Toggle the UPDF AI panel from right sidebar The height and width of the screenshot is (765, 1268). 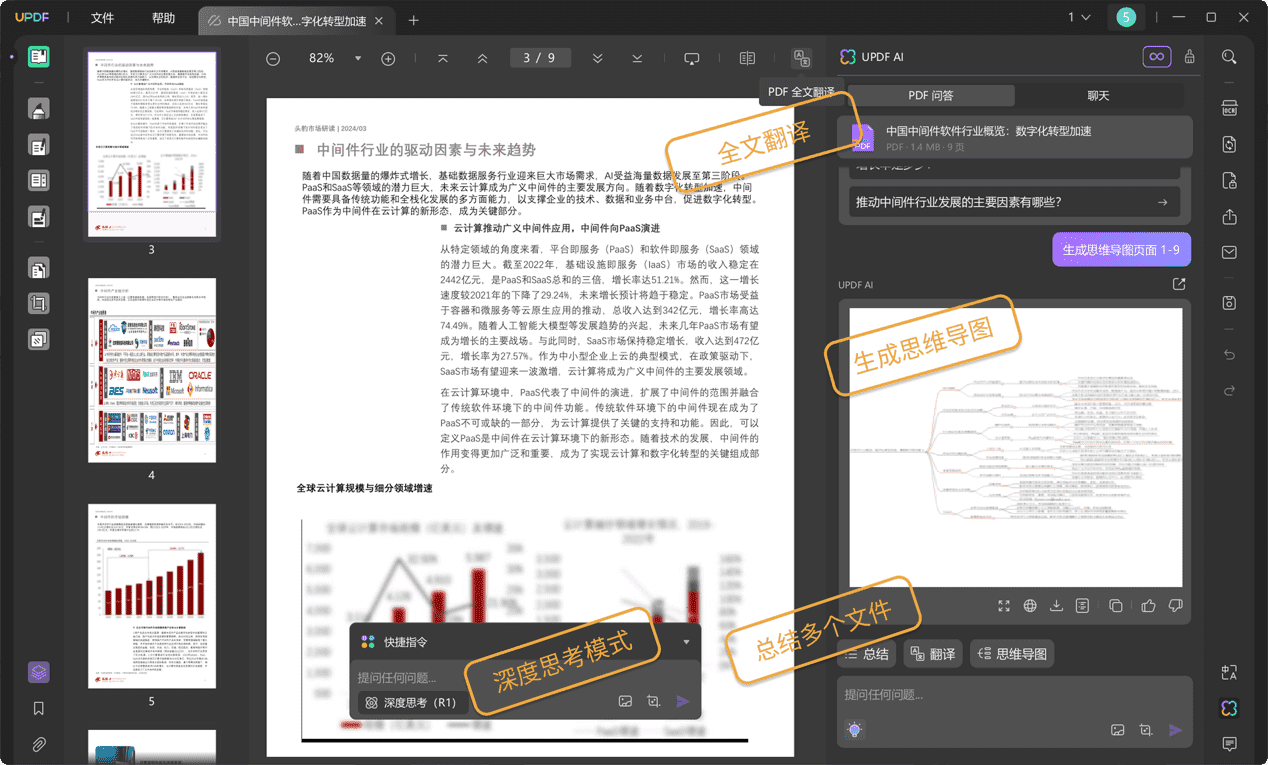click(1230, 708)
